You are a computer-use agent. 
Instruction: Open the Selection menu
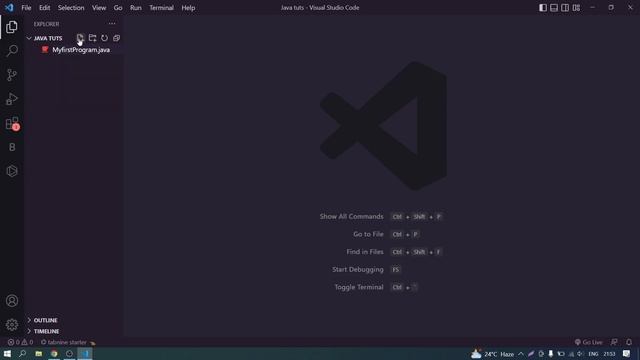click(71, 8)
